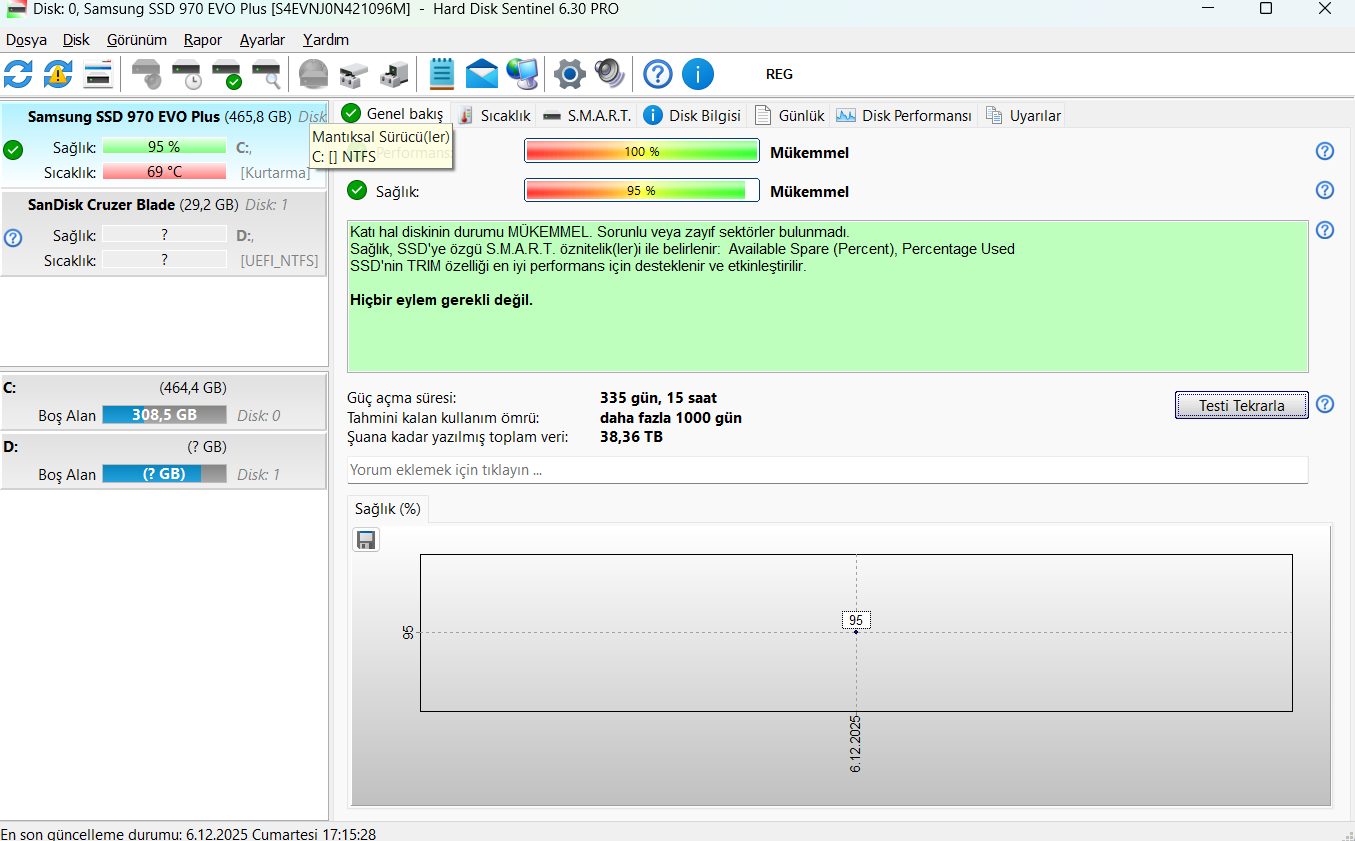Click status bar En son güncelleme durumu text
The image size is (1355, 841).
tap(188, 833)
